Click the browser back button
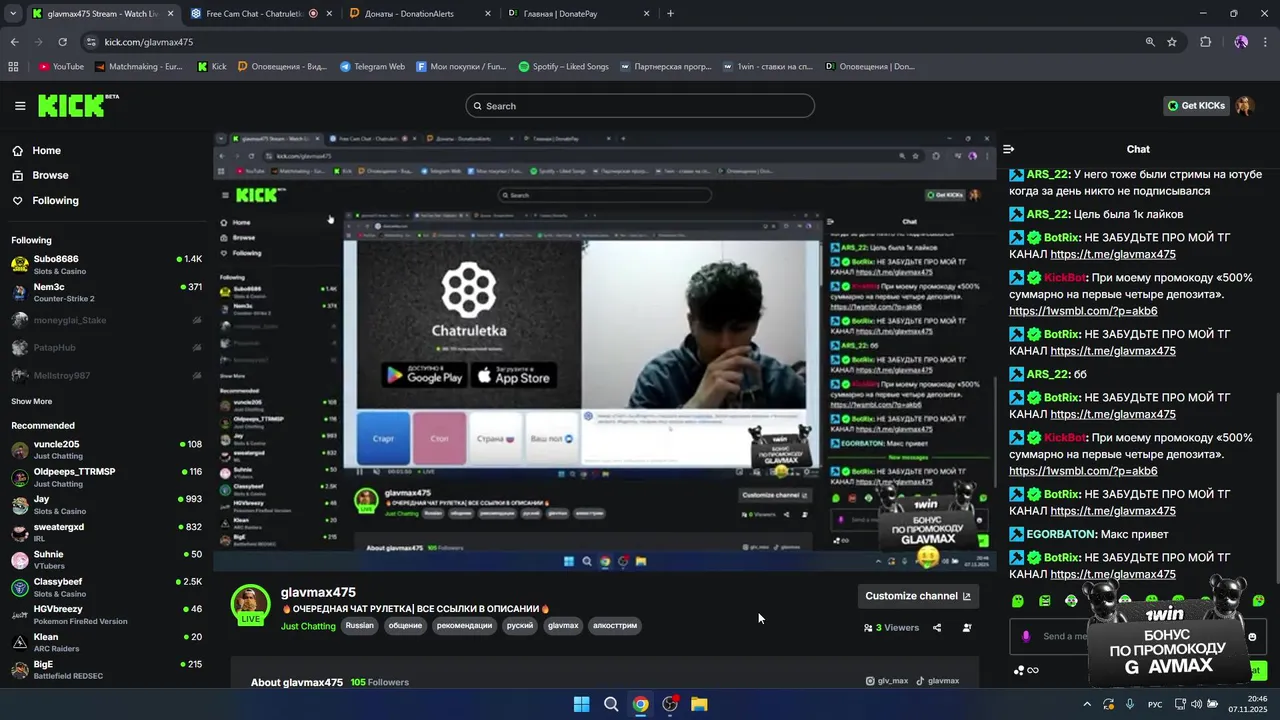This screenshot has width=1280, height=720. click(x=14, y=42)
